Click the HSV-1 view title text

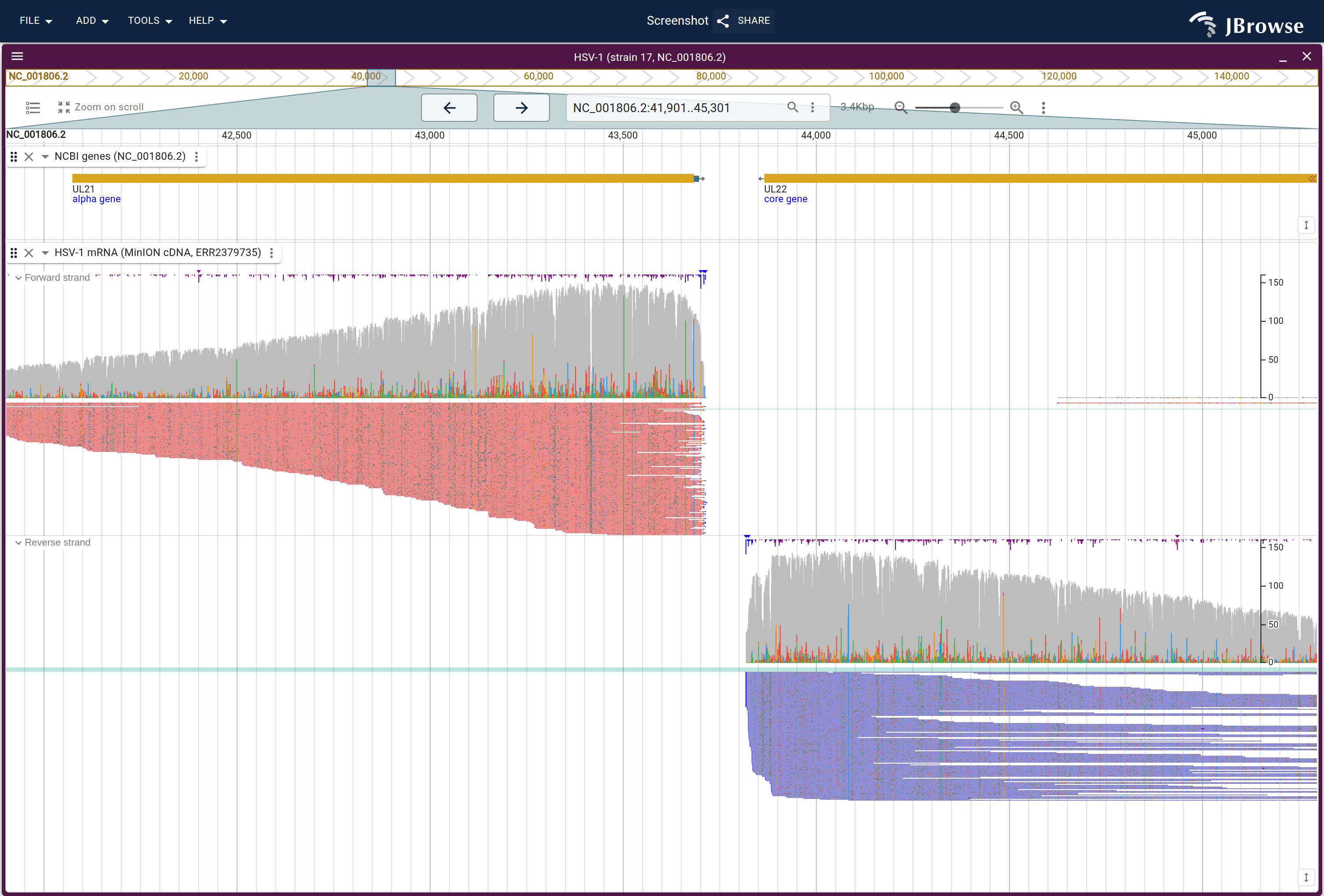[650, 57]
